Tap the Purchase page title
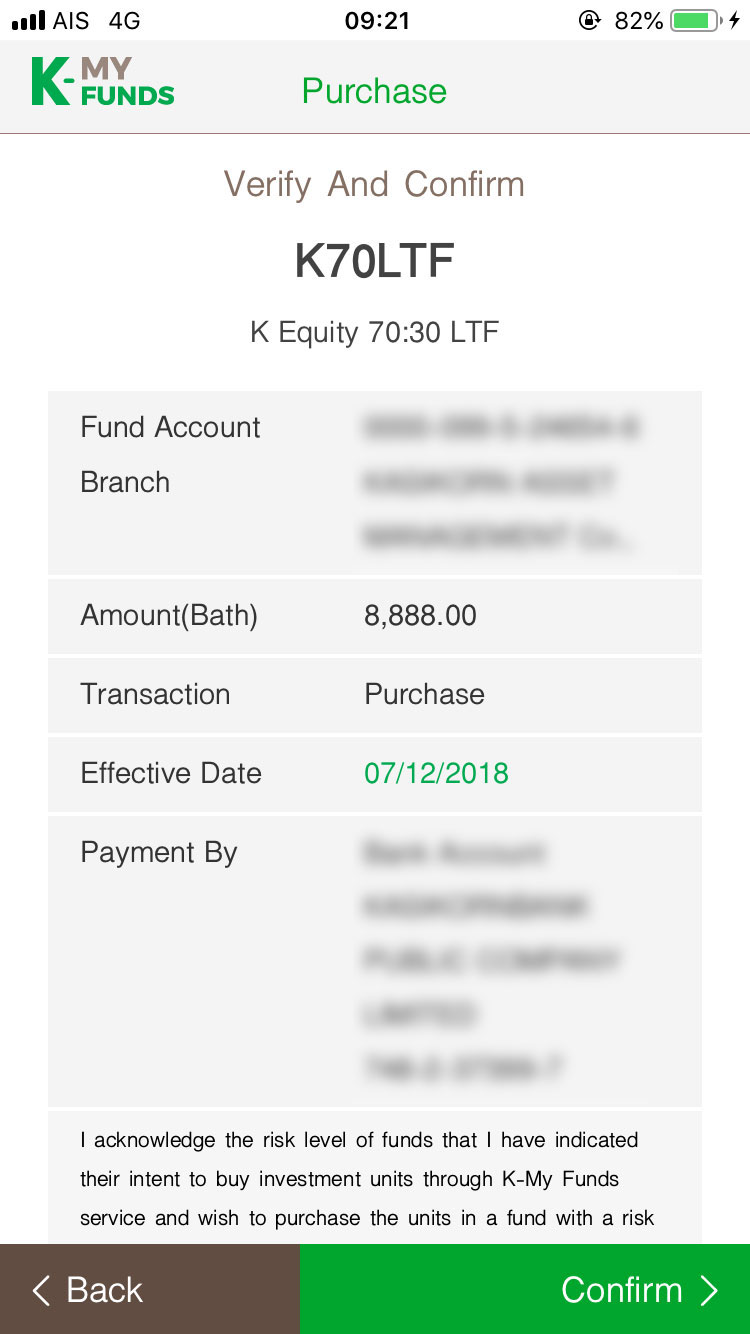 (374, 91)
